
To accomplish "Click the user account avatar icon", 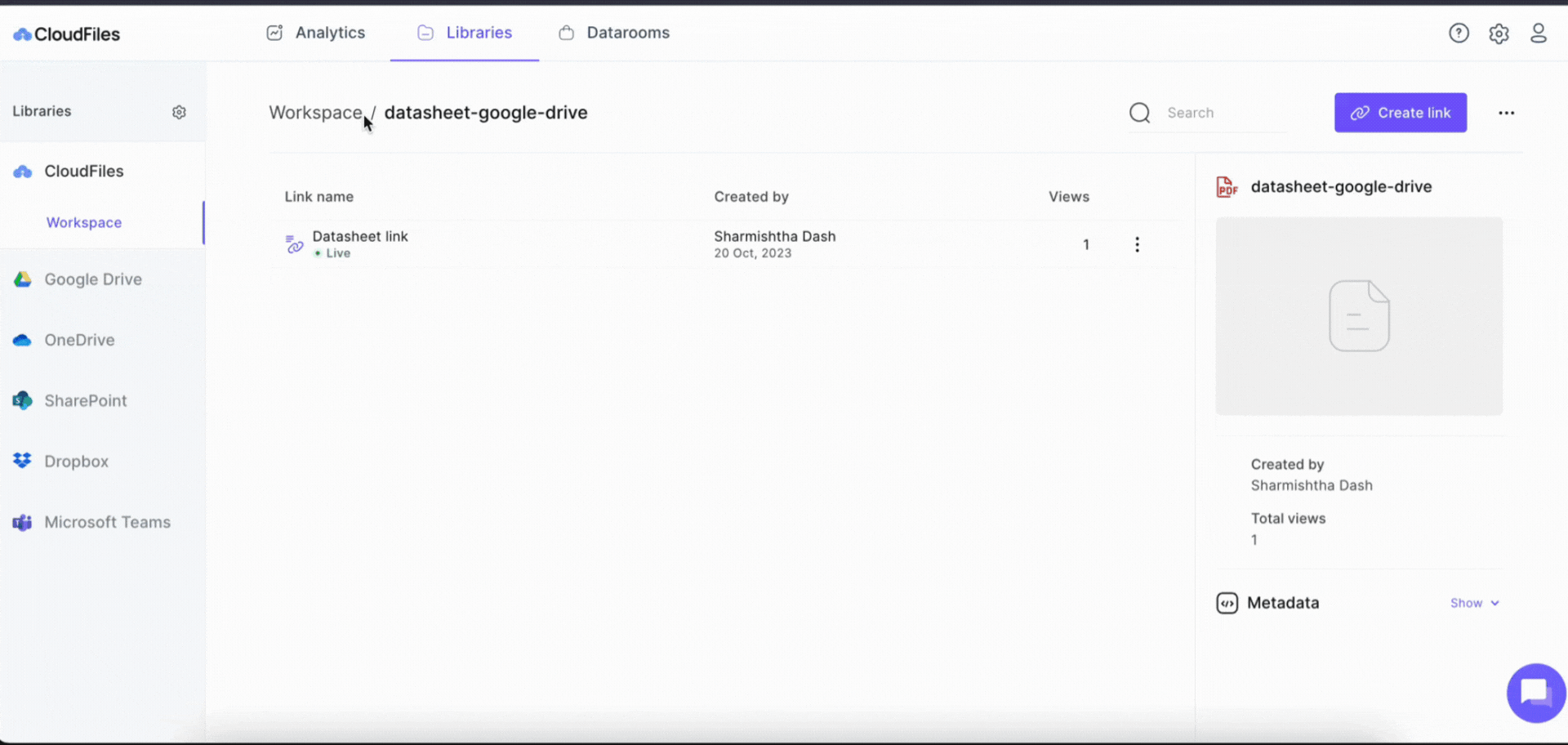I will pyautogui.click(x=1540, y=33).
